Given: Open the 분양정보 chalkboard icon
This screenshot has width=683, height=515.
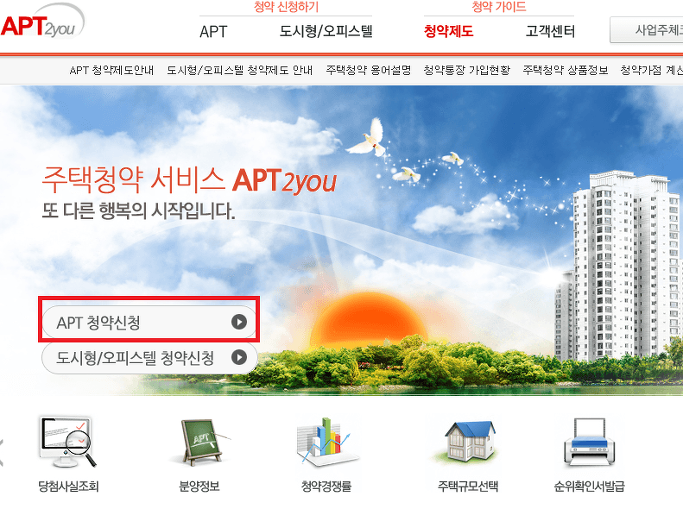Looking at the screenshot, I should click(201, 442).
